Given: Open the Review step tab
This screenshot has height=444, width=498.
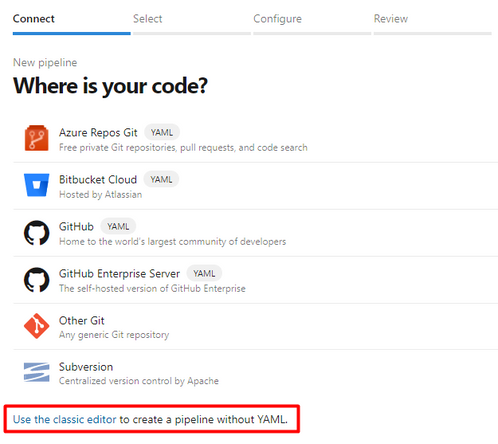Looking at the screenshot, I should (391, 19).
